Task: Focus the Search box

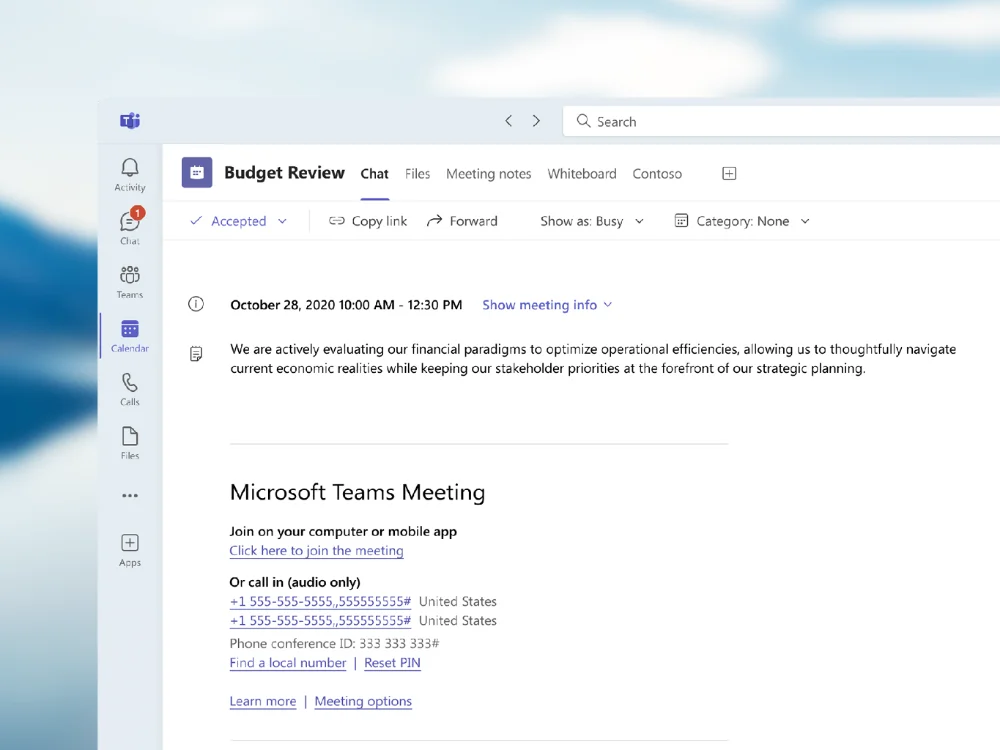Action: tap(781, 121)
